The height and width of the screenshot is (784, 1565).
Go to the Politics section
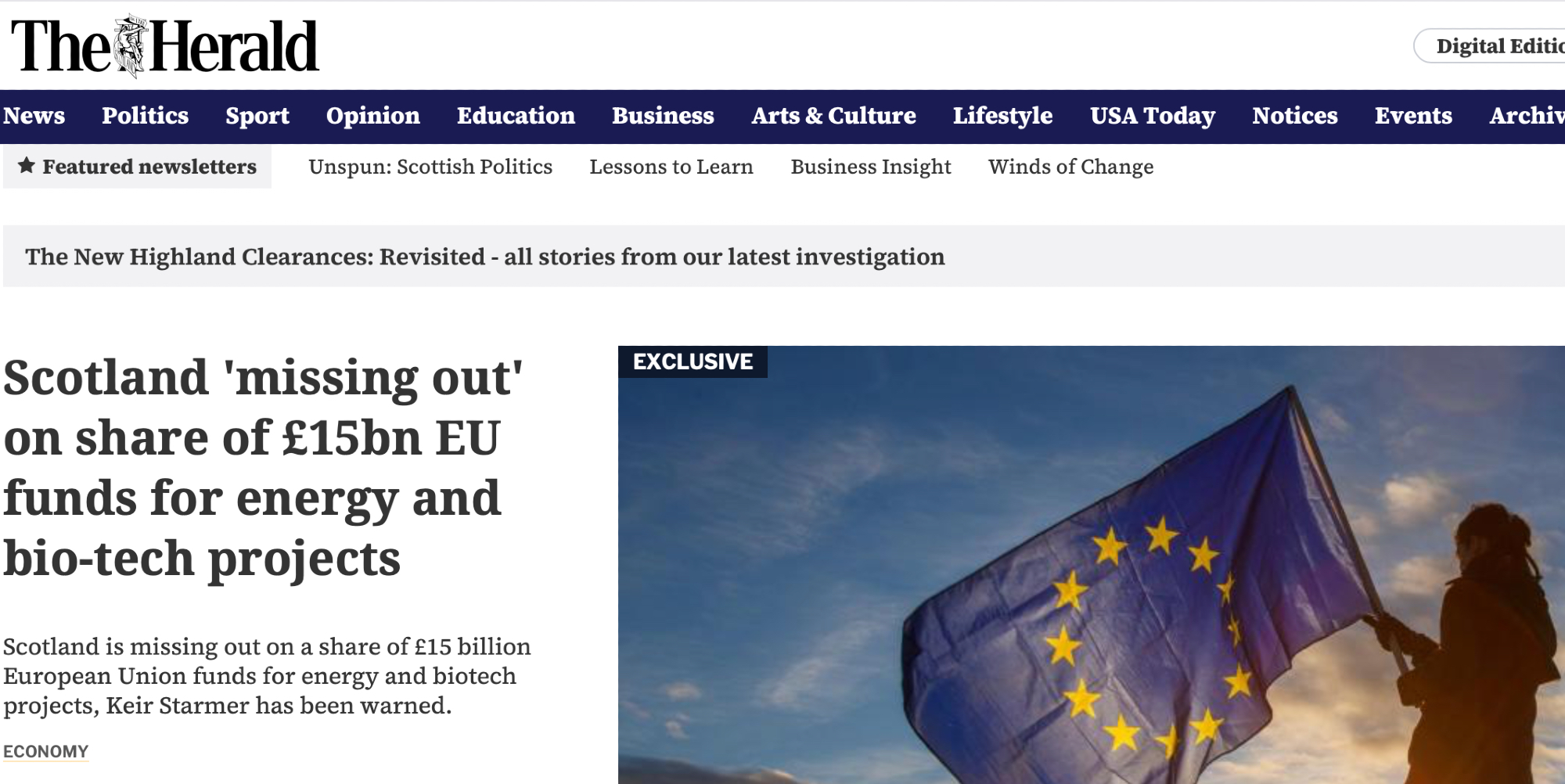pos(145,116)
